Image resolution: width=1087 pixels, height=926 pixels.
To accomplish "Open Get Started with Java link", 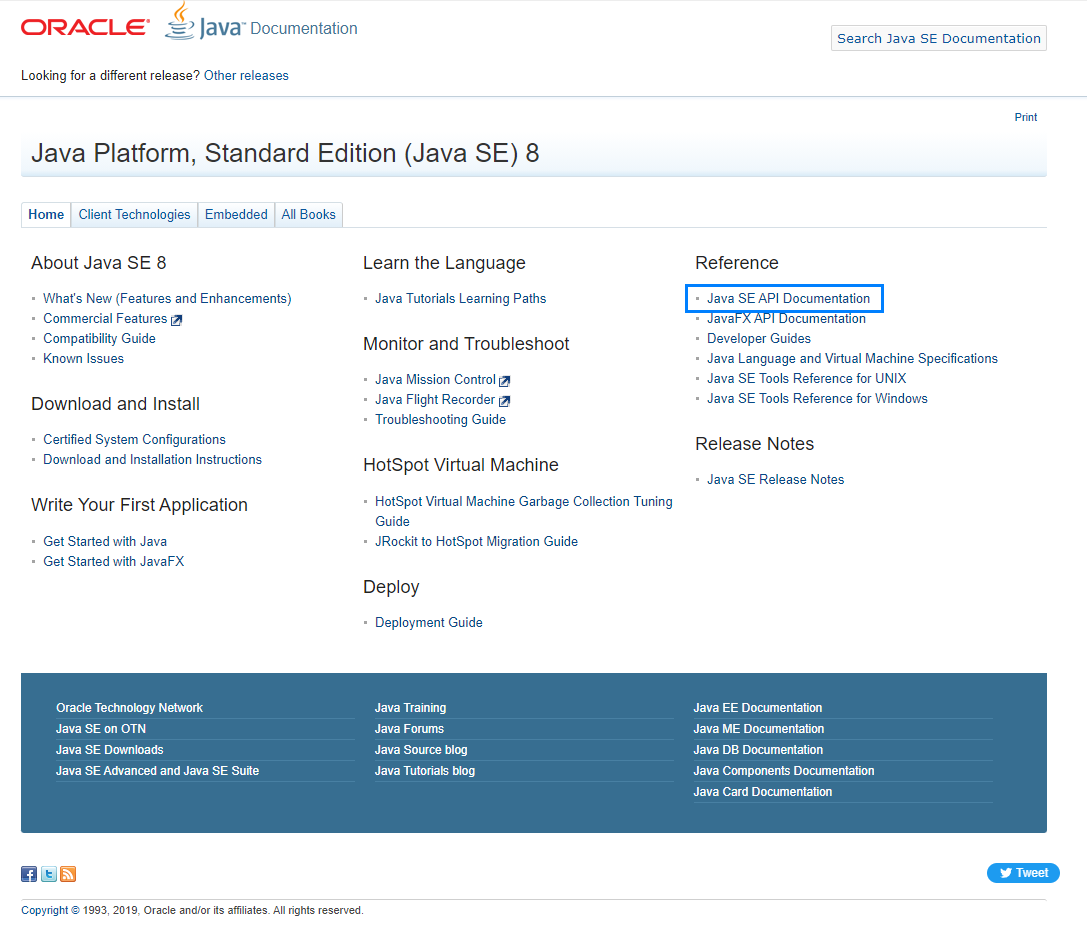I will pyautogui.click(x=105, y=542).
